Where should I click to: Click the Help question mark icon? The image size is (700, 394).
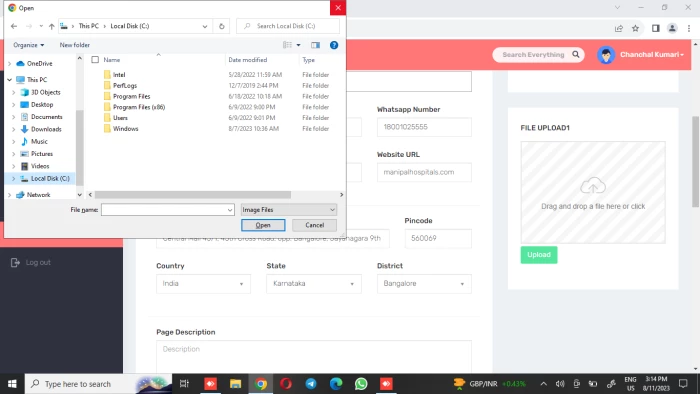[x=333, y=45]
